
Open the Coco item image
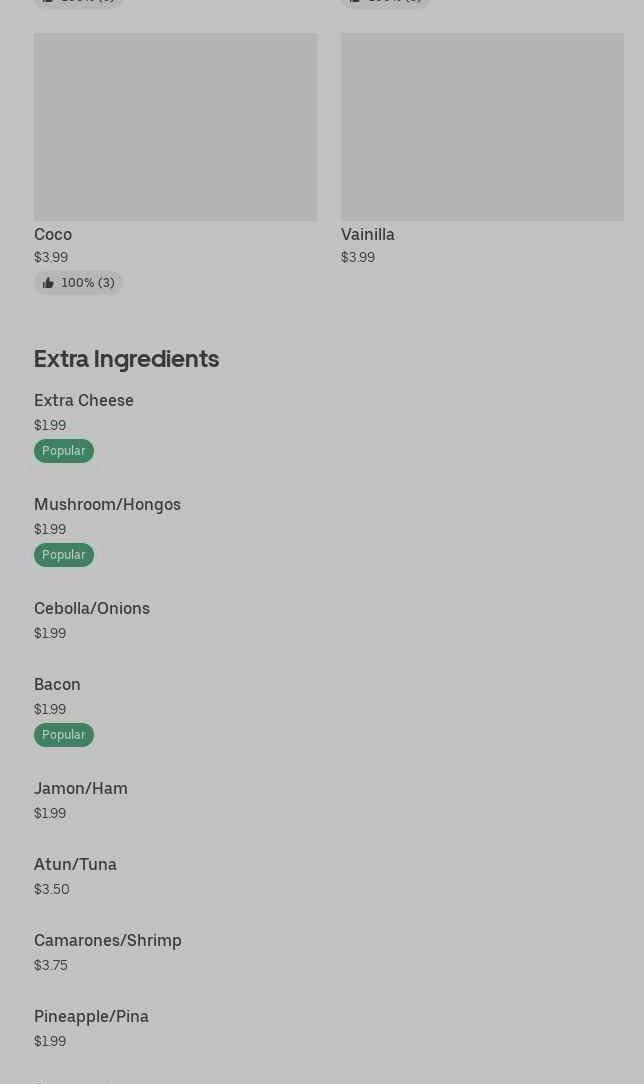175,127
